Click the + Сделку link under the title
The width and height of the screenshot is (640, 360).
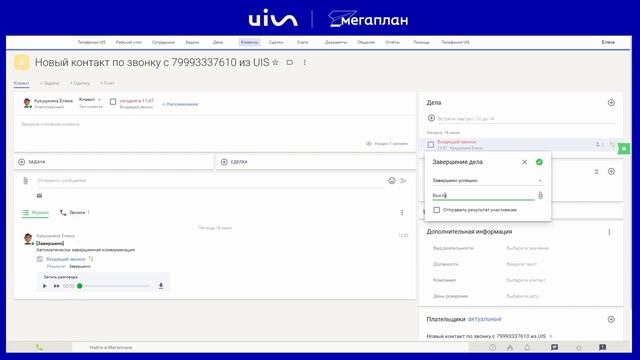click(x=79, y=83)
